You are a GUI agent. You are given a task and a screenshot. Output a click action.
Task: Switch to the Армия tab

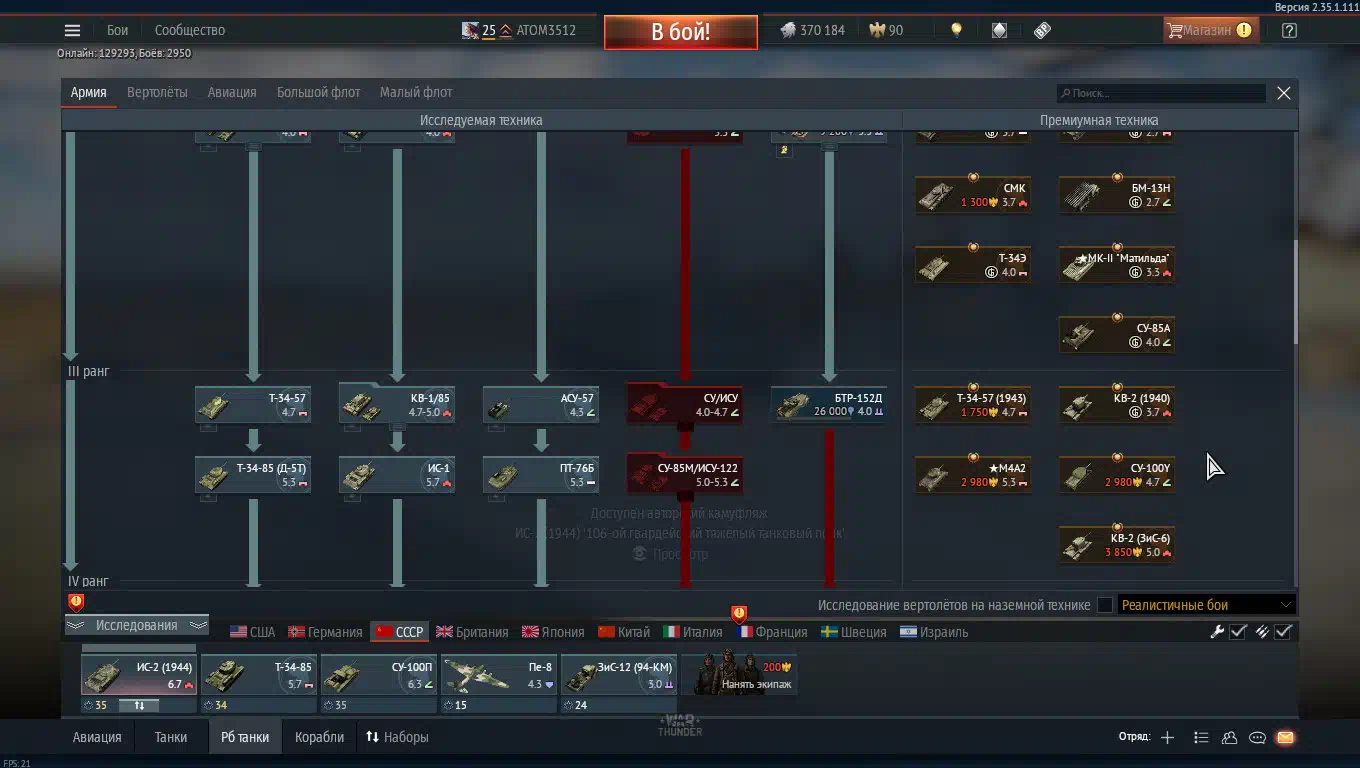coord(88,92)
